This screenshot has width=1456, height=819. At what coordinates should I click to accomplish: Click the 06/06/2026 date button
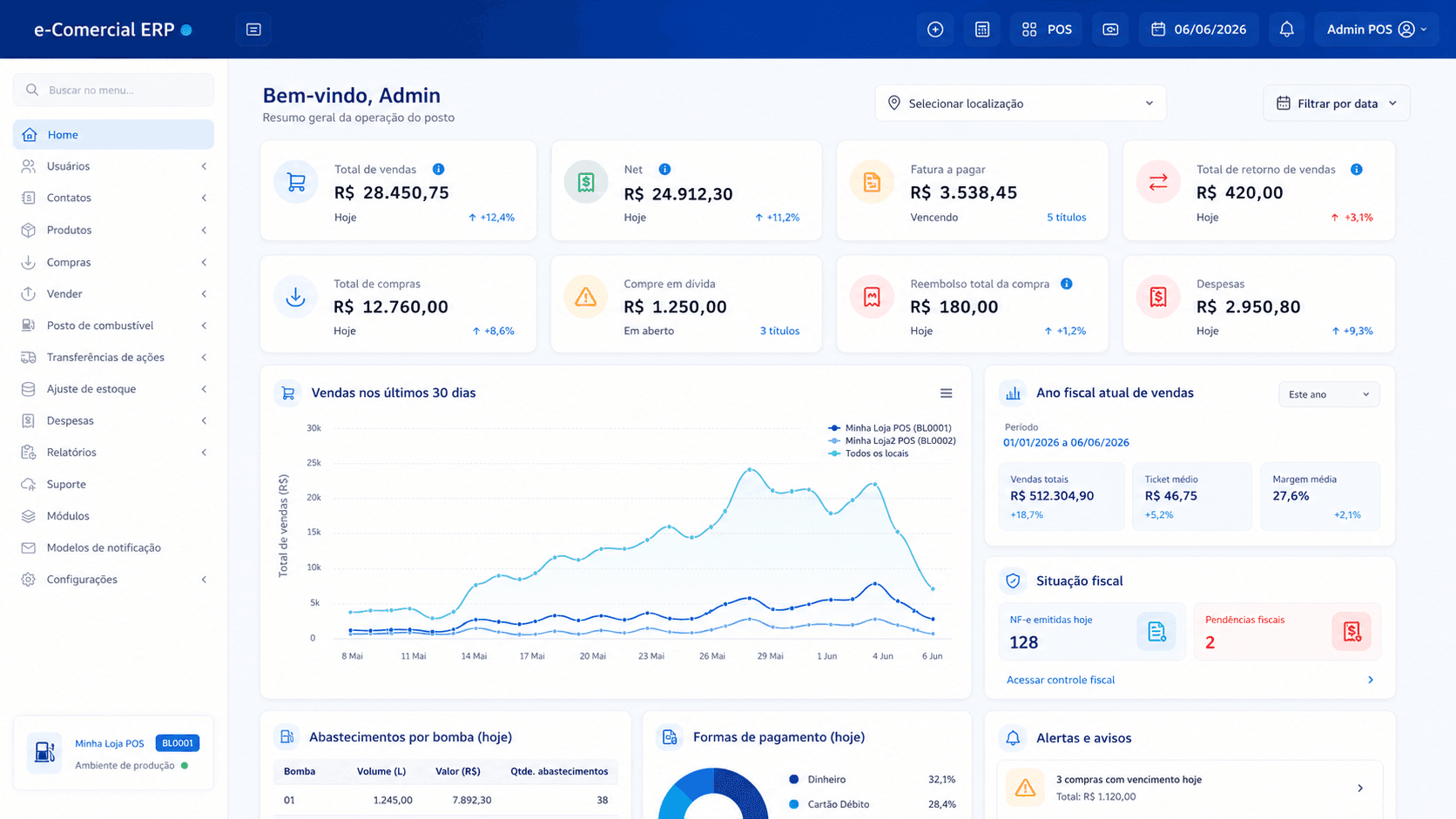click(x=1198, y=30)
